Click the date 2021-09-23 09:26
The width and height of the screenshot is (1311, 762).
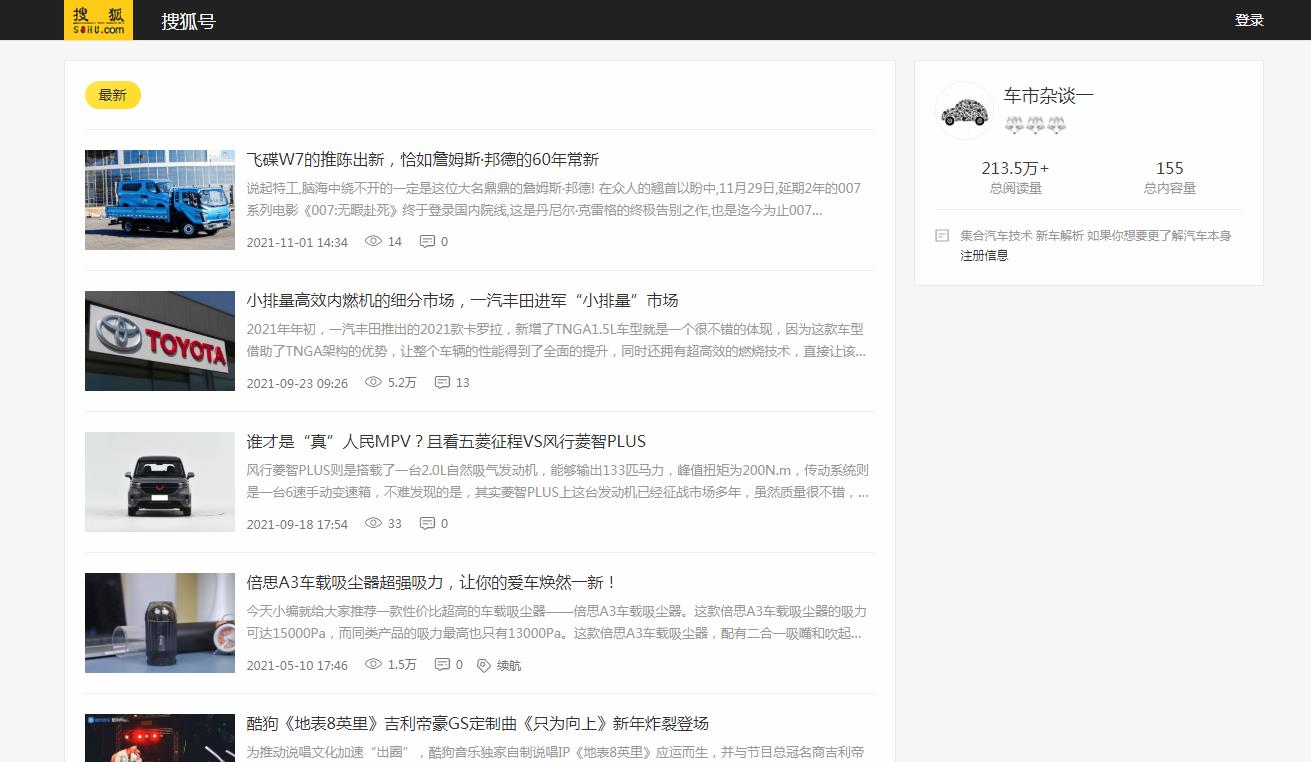297,383
